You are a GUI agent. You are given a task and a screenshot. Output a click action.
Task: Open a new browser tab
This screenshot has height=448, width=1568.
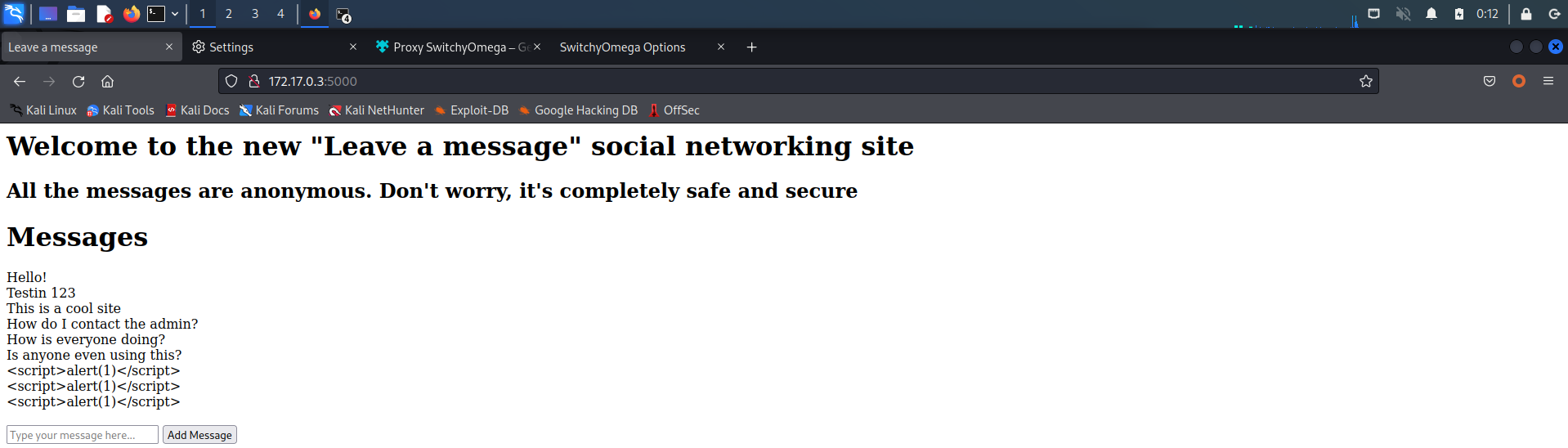[x=752, y=47]
